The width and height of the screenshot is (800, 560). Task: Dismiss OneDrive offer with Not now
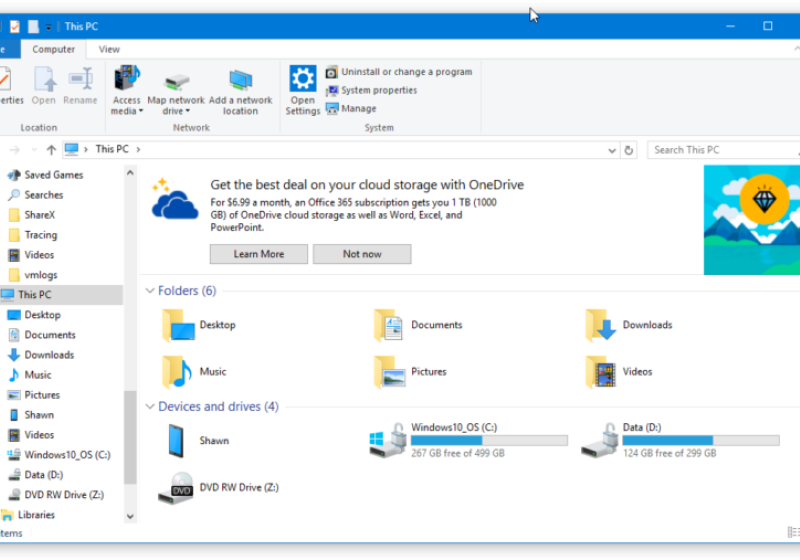pos(362,254)
